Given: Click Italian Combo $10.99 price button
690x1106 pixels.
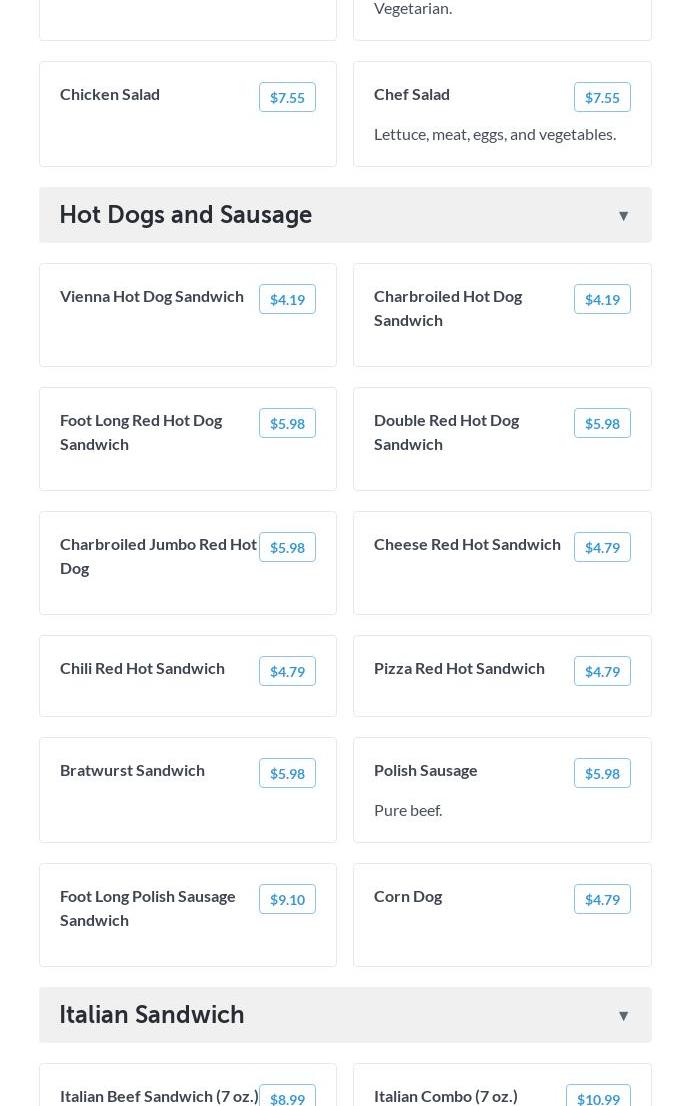Looking at the screenshot, I should (598, 1098).
